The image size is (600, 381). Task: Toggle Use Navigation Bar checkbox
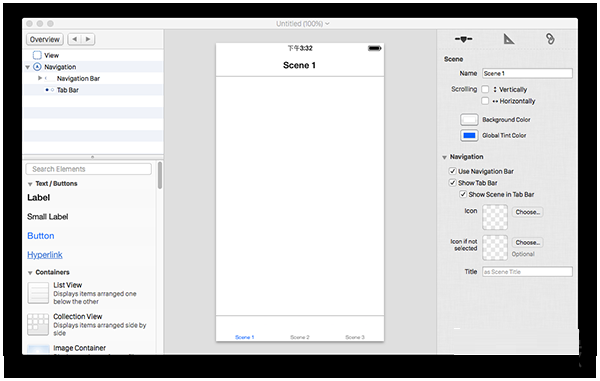[x=452, y=171]
